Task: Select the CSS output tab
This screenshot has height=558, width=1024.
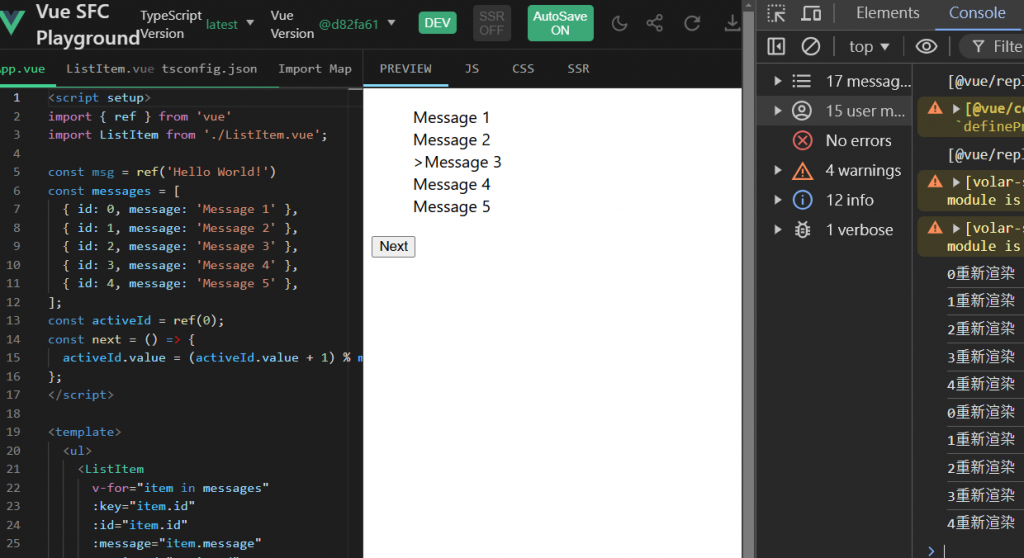Action: pyautogui.click(x=523, y=69)
